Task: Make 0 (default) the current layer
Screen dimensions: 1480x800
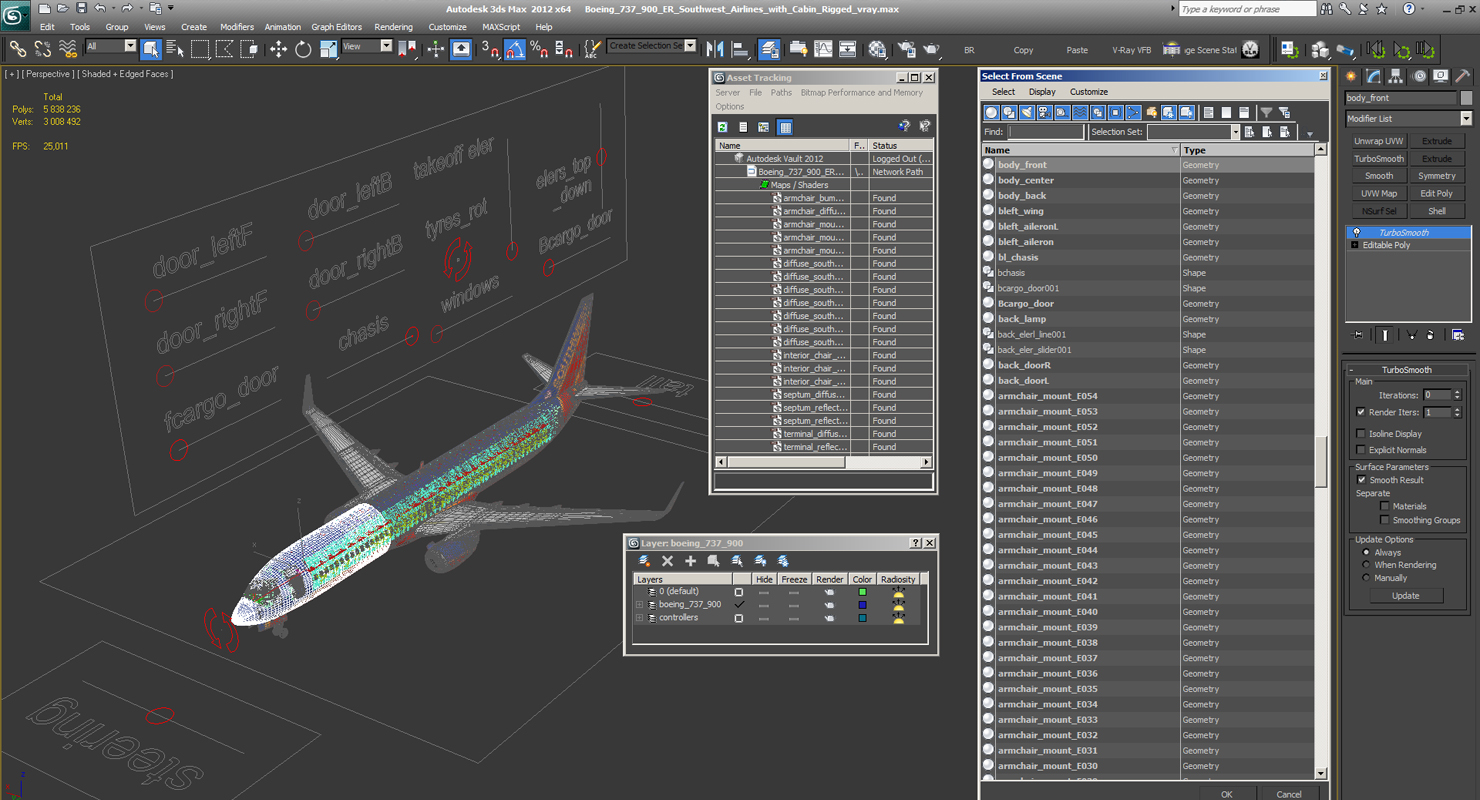Action: [739, 592]
